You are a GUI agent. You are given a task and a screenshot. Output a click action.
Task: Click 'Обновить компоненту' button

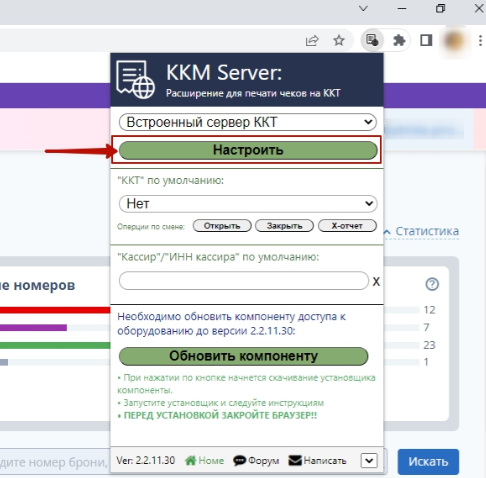244,356
